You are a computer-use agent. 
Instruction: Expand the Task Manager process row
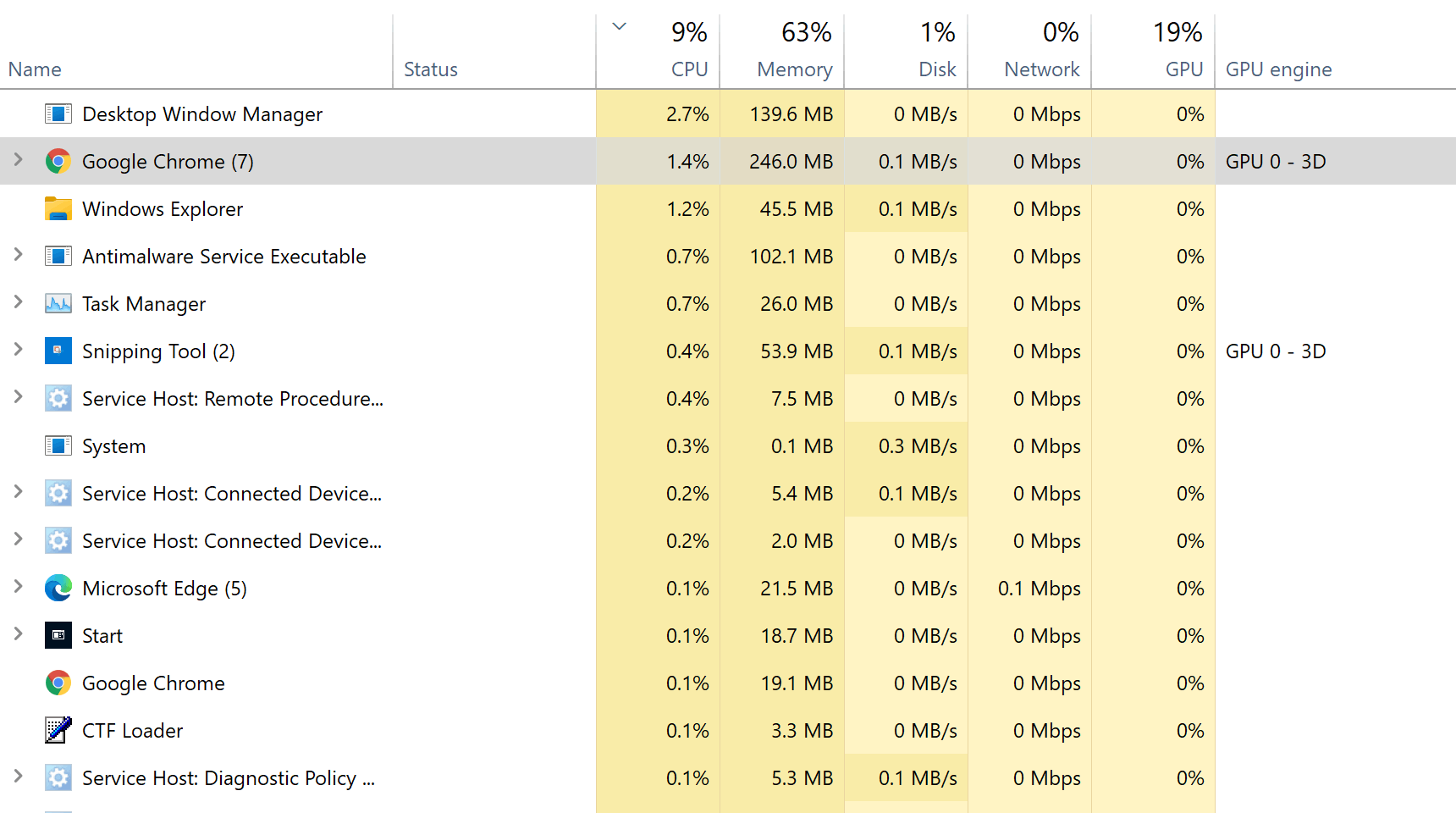coord(18,301)
